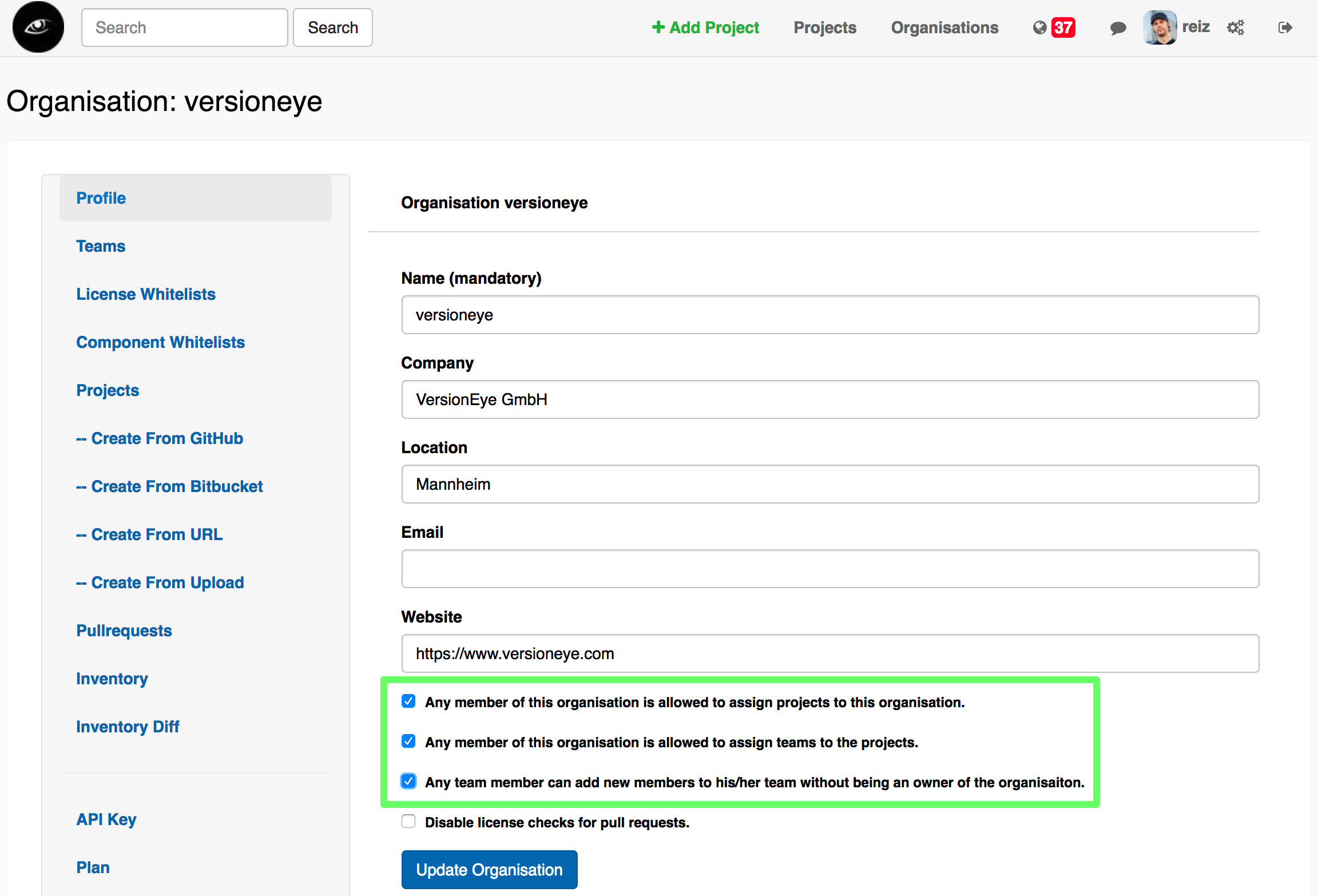The width and height of the screenshot is (1318, 896).
Task: Click the search input field
Action: pos(184,27)
